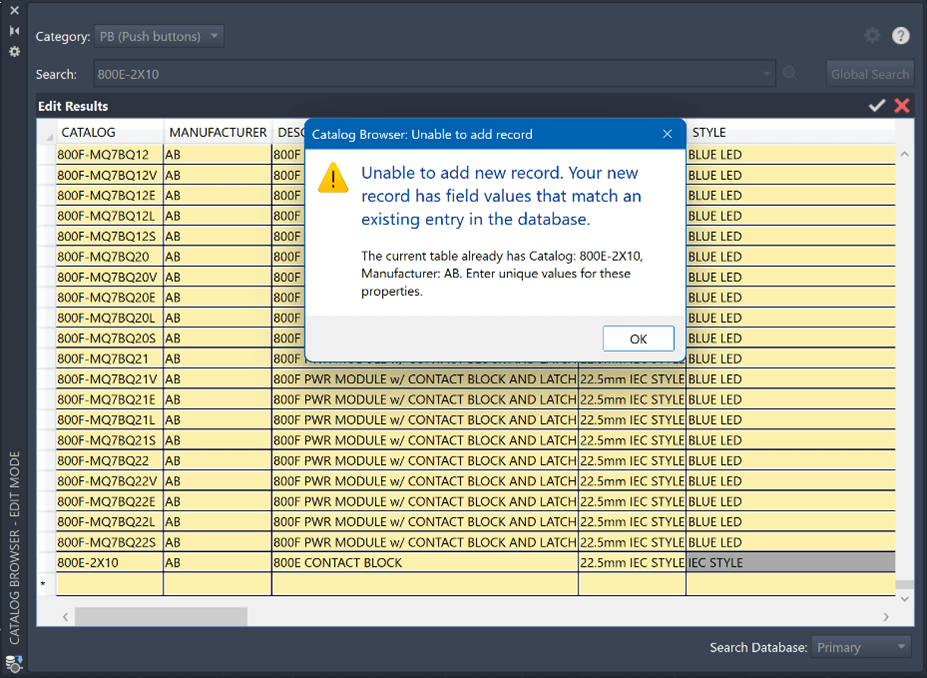927x678 pixels.
Task: Select catalog cell 800F-MQ7BQ21
Action: [110, 359]
